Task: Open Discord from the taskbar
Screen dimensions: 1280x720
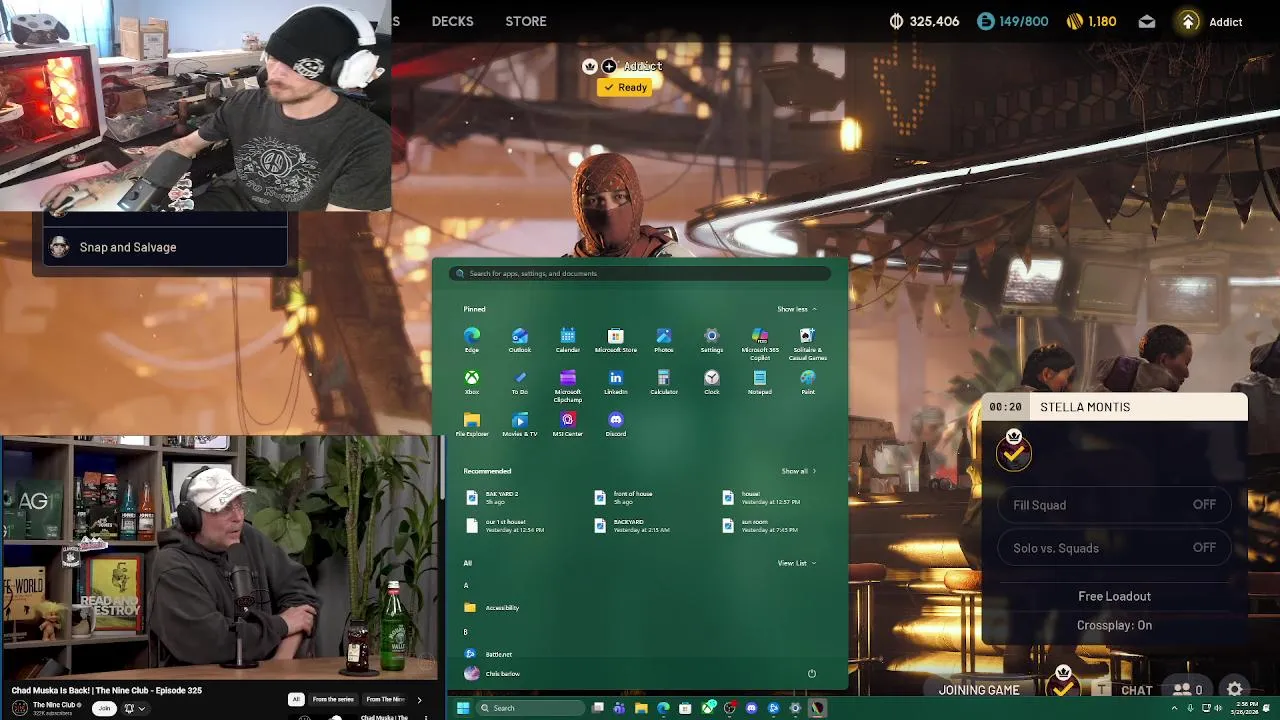Action: (x=751, y=708)
